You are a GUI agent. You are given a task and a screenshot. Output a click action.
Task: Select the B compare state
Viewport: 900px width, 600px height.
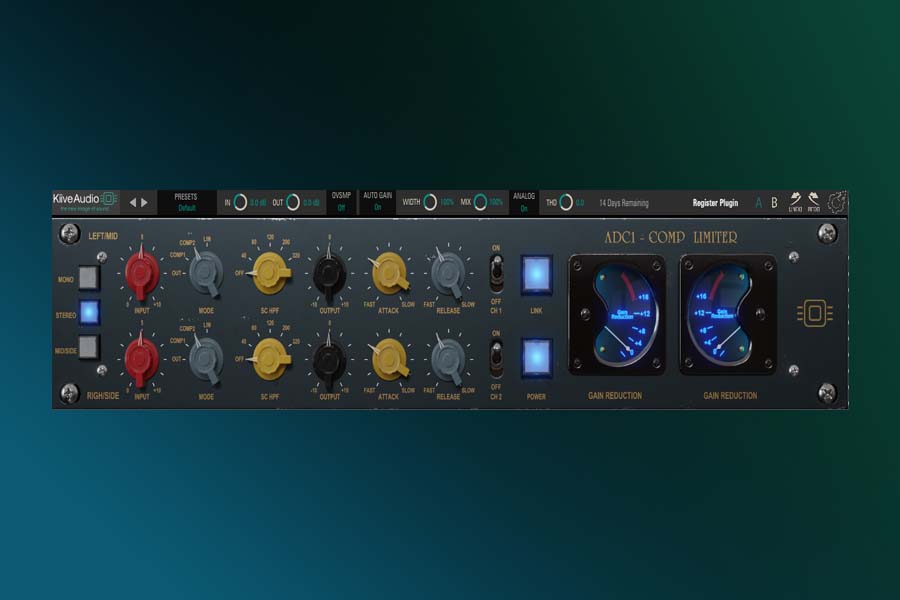click(774, 203)
